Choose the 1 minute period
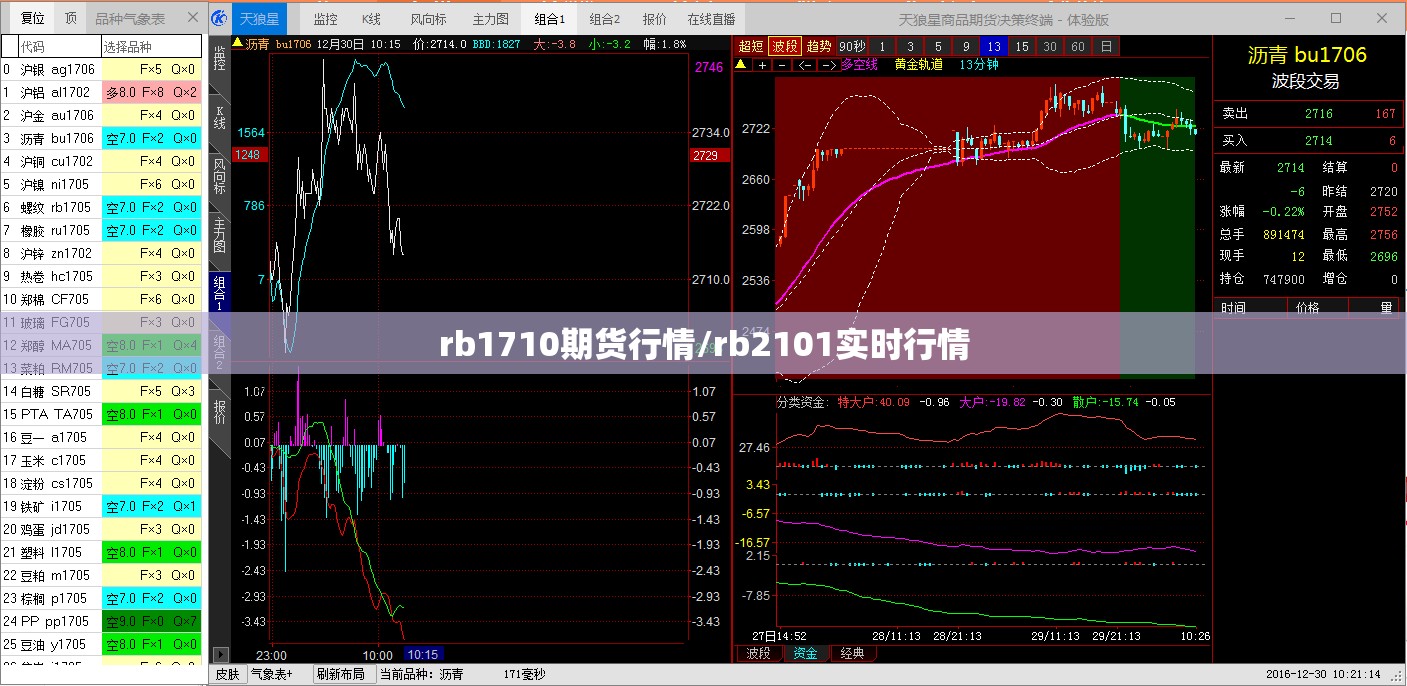The image size is (1407, 686). [x=882, y=46]
